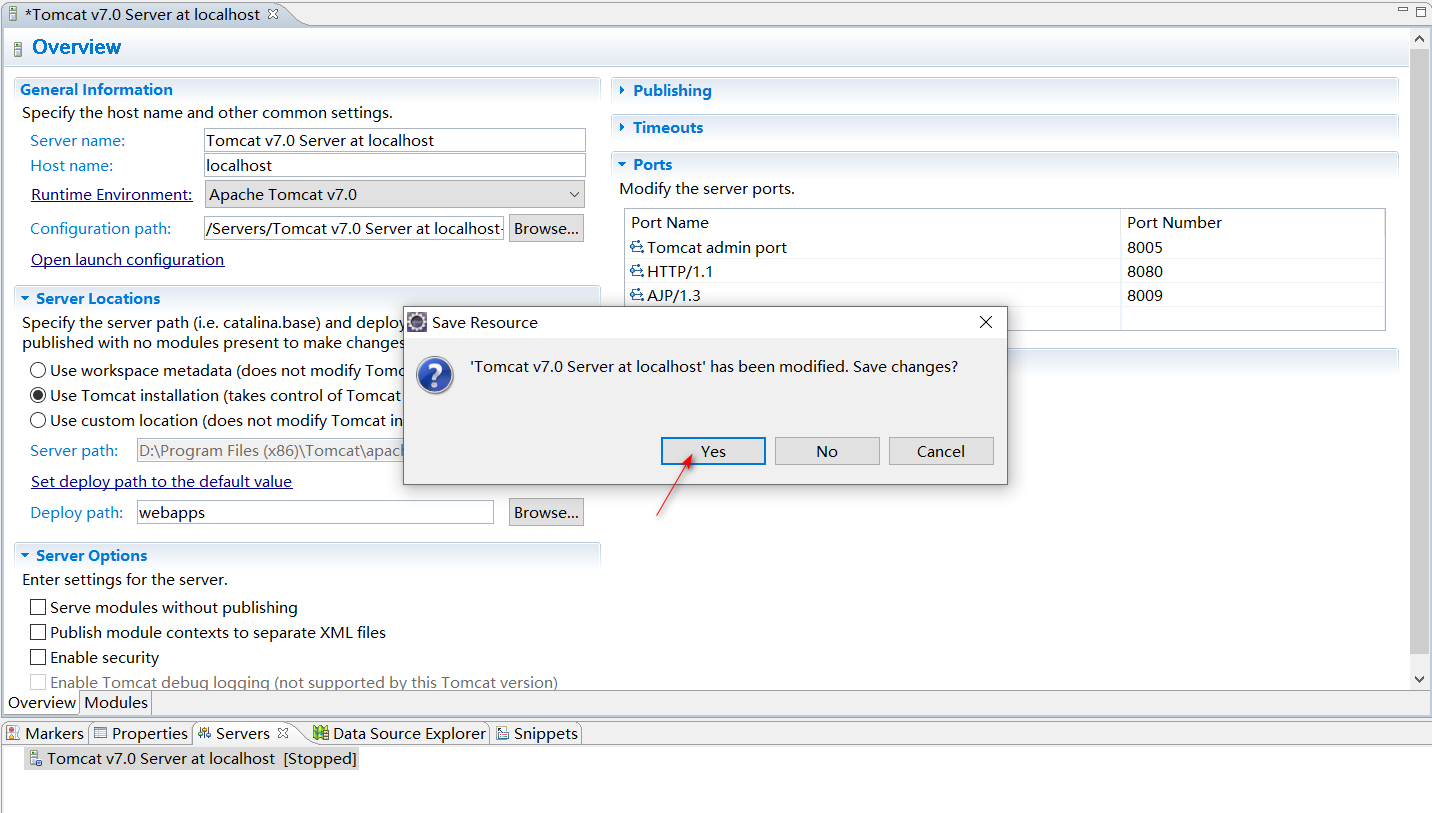Select Tomcat v7.0 Server in Servers view

(x=192, y=758)
